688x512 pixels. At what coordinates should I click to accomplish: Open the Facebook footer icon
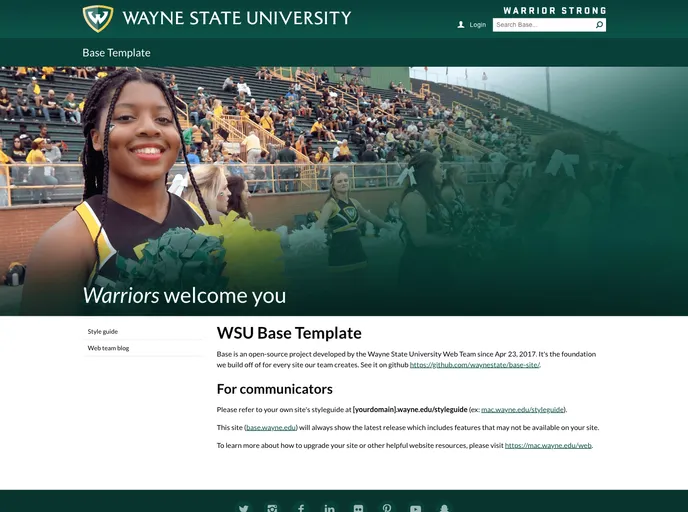coord(301,508)
